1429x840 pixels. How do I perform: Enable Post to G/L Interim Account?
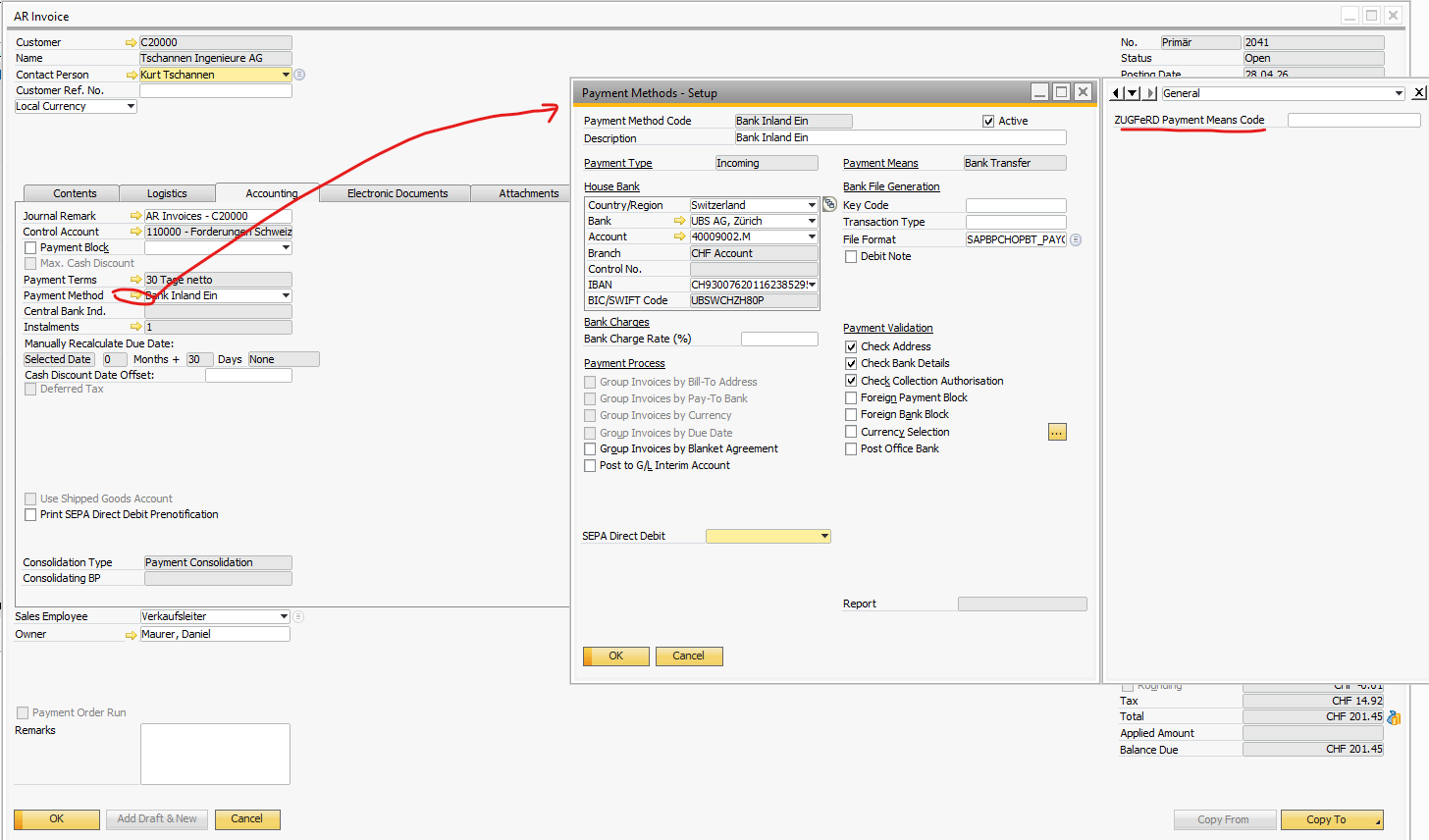(590, 465)
